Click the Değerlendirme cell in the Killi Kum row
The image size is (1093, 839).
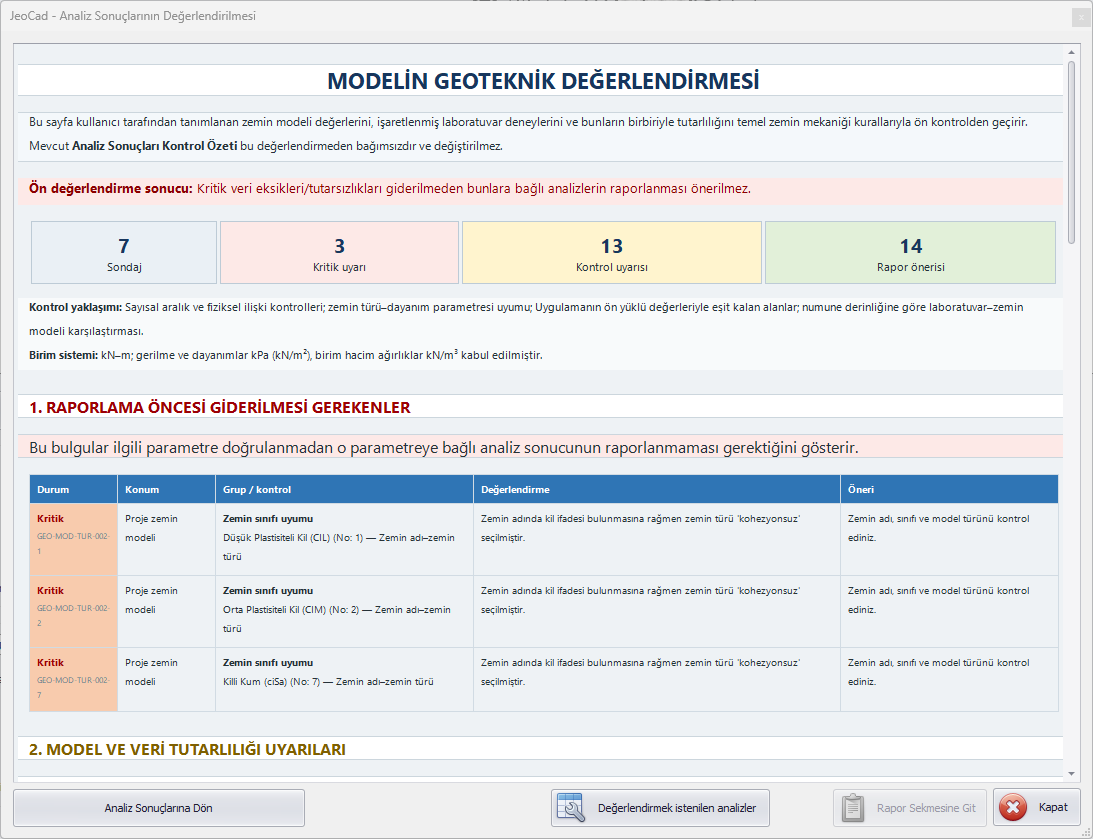[x=657, y=679]
